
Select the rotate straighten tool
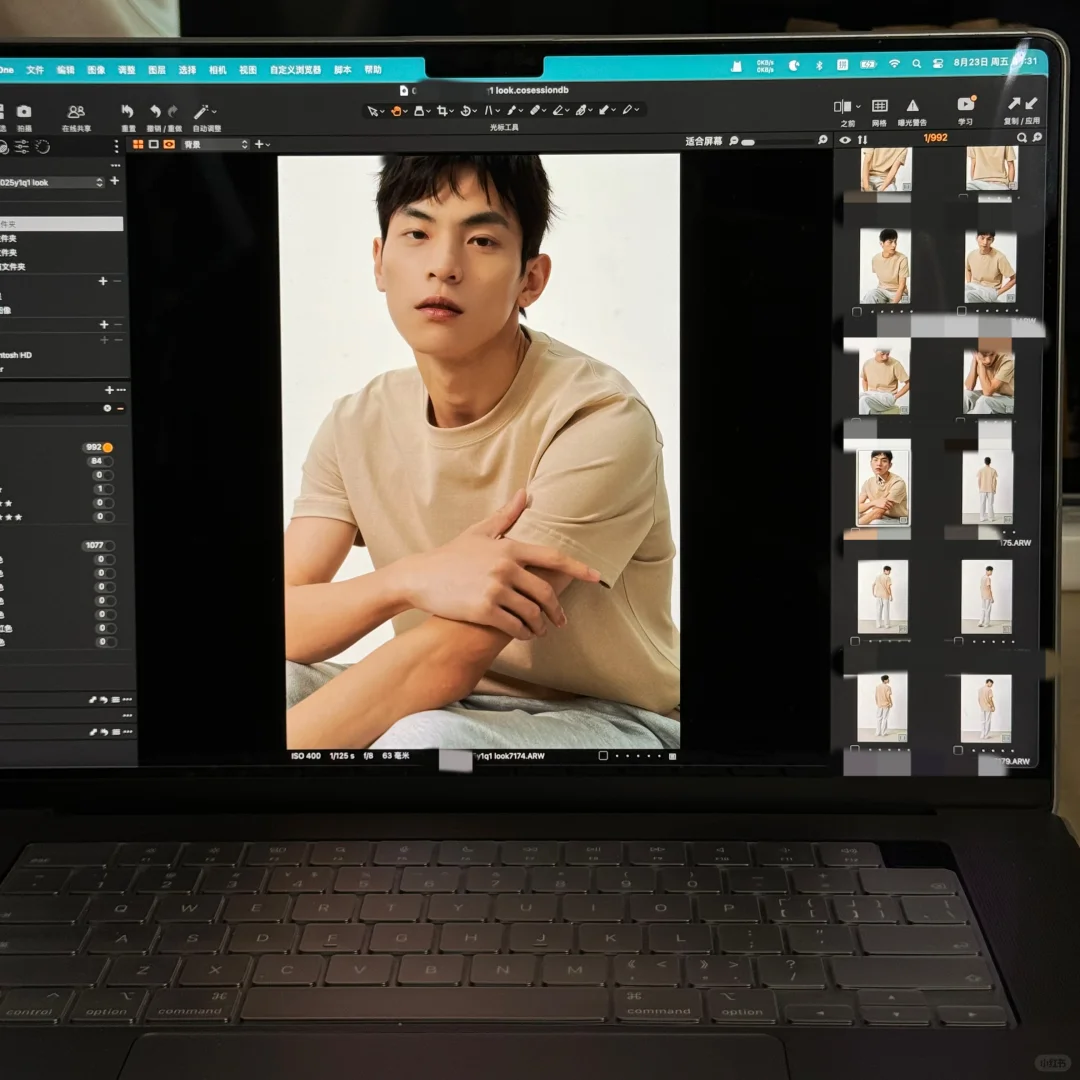pyautogui.click(x=466, y=110)
